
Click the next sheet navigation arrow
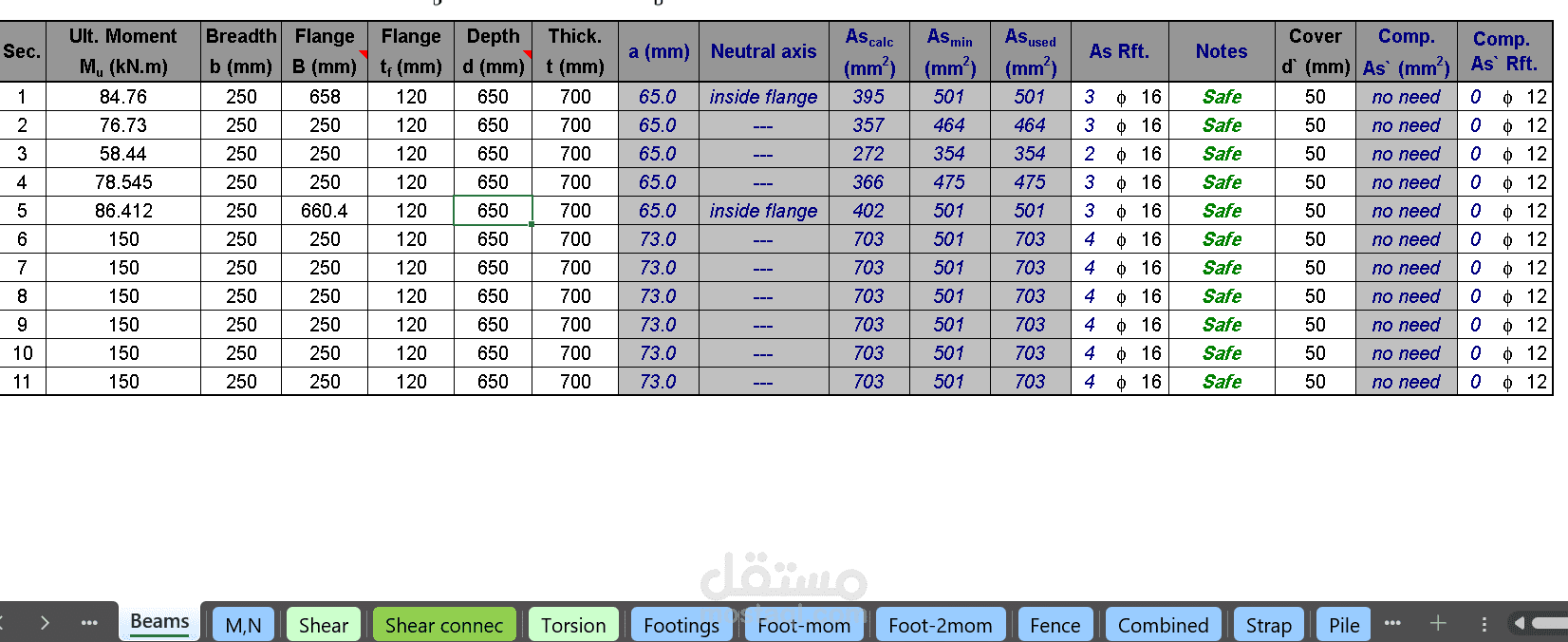pos(45,623)
